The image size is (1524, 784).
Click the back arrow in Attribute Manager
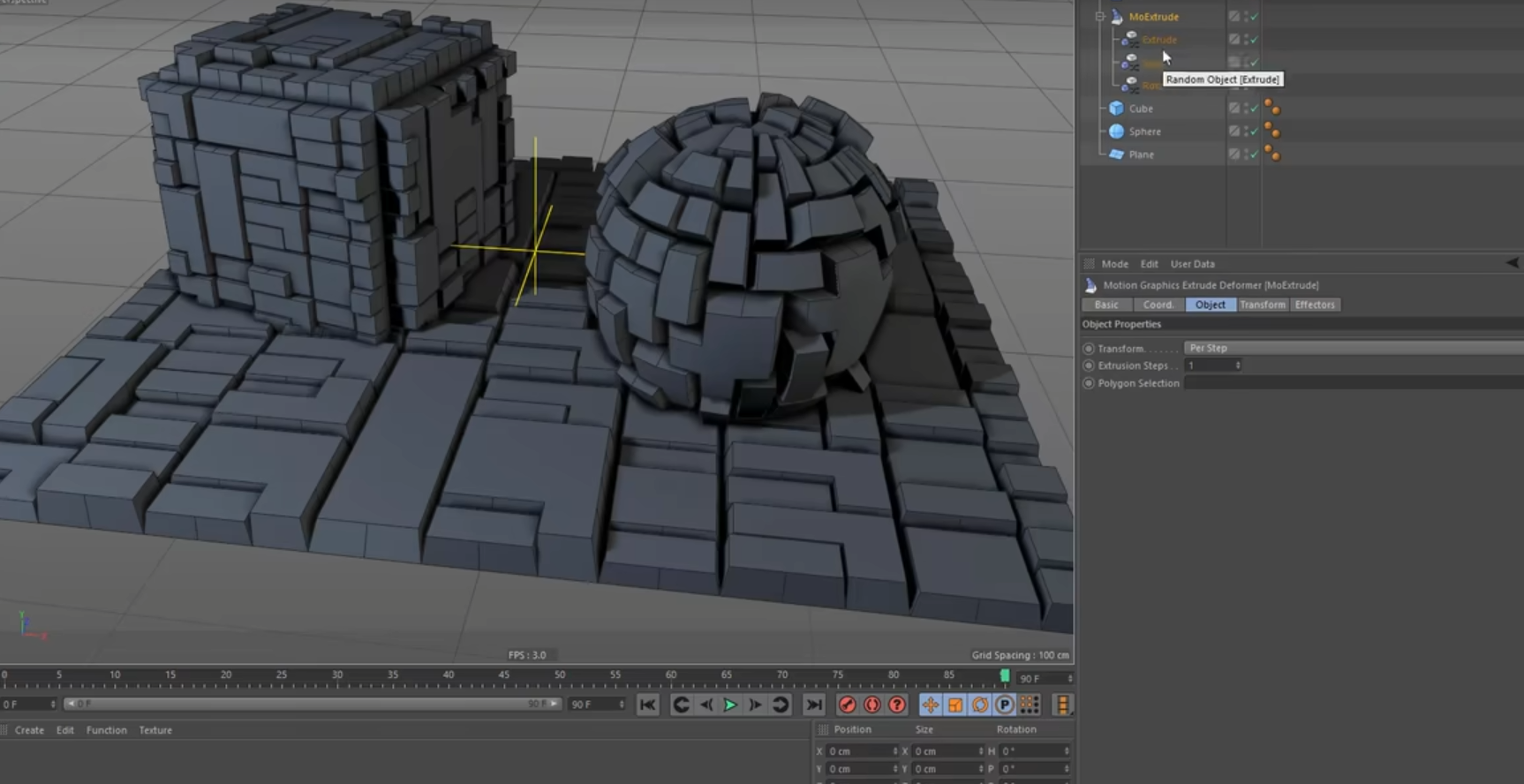coord(1513,263)
